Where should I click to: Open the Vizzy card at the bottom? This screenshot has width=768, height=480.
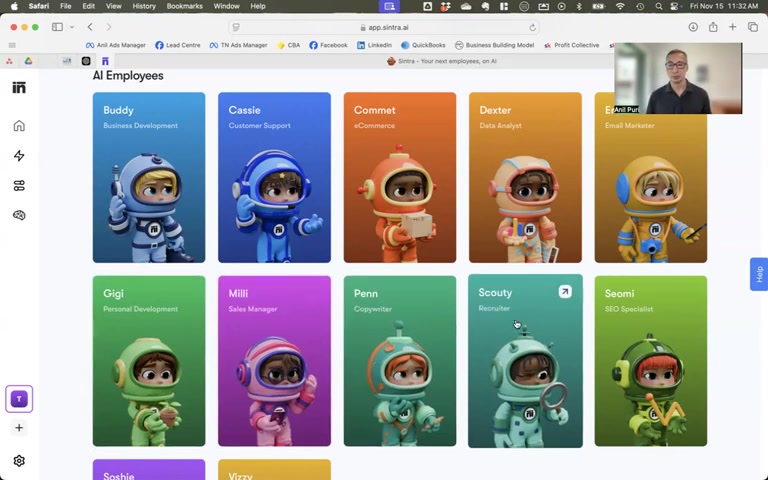point(274,470)
